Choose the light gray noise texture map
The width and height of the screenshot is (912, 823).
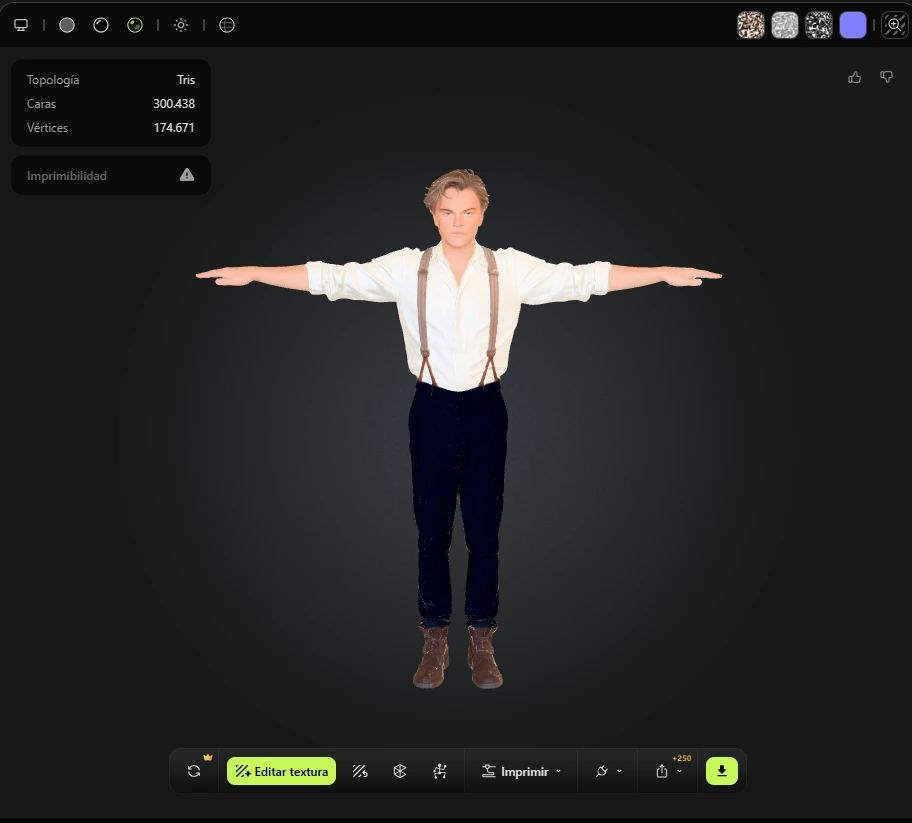click(x=785, y=25)
